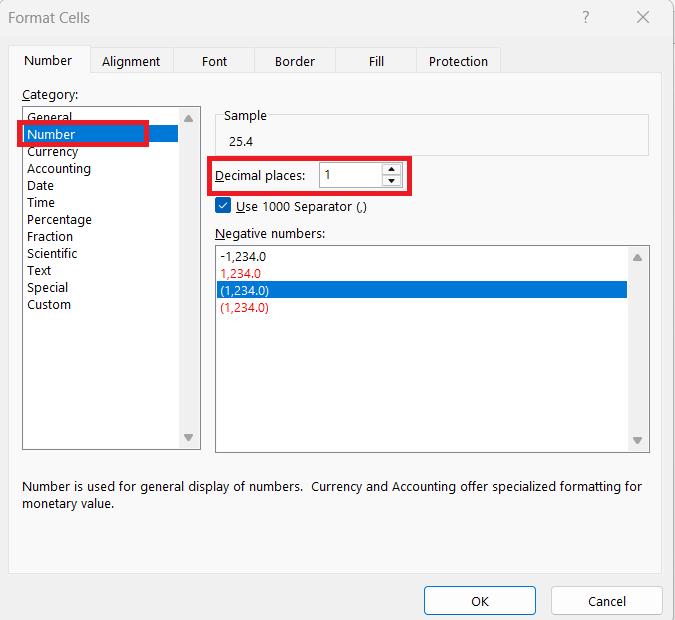Close the Format Cells dialog

click(x=643, y=18)
